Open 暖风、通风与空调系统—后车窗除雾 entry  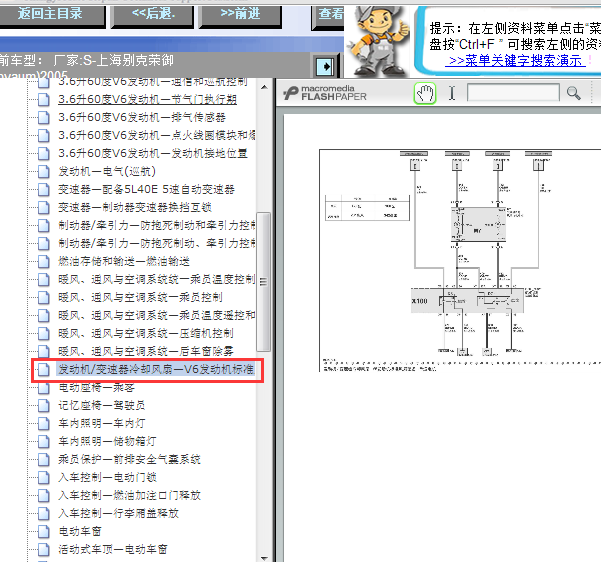click(146, 352)
